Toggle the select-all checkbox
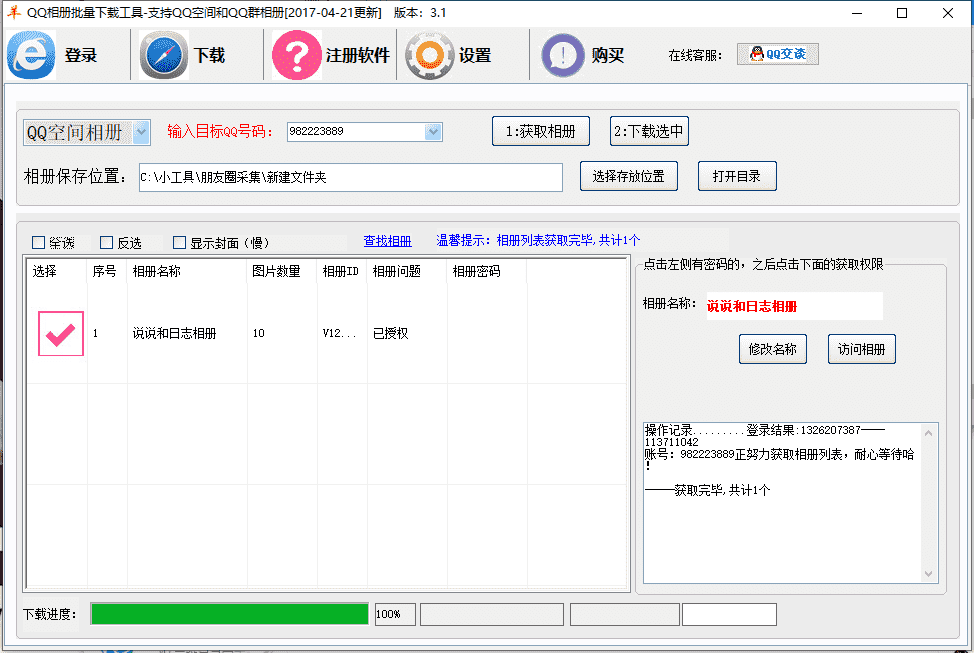Viewport: 974px width, 653px height. click(x=39, y=242)
